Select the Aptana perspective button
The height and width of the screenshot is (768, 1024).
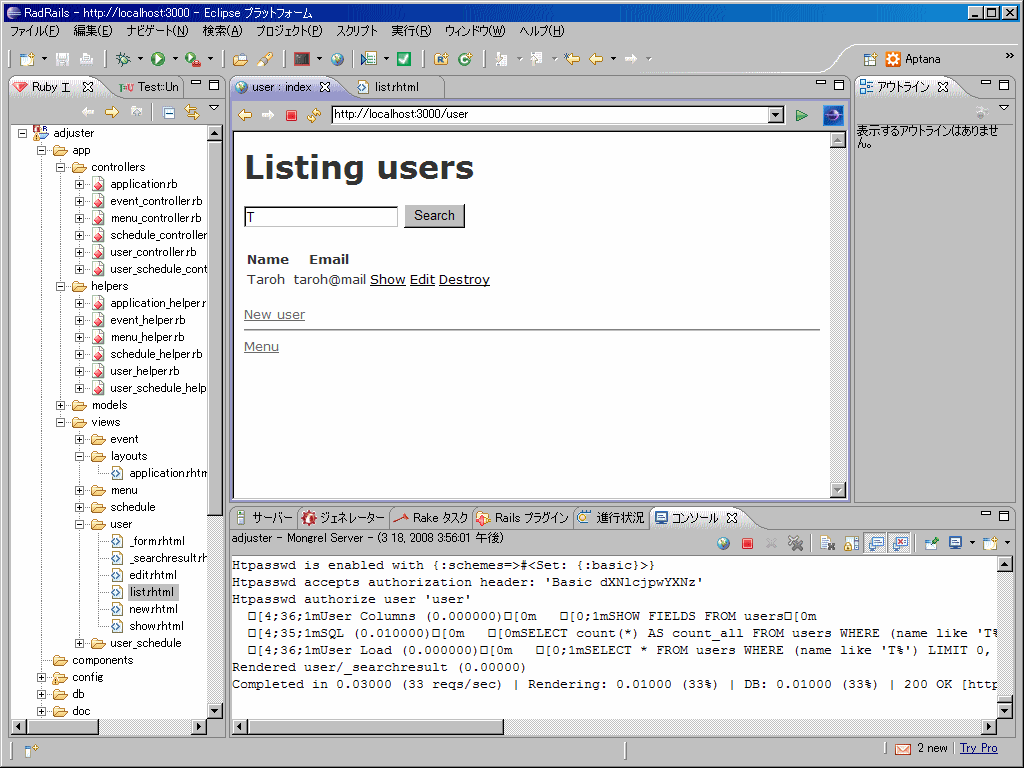pos(914,59)
